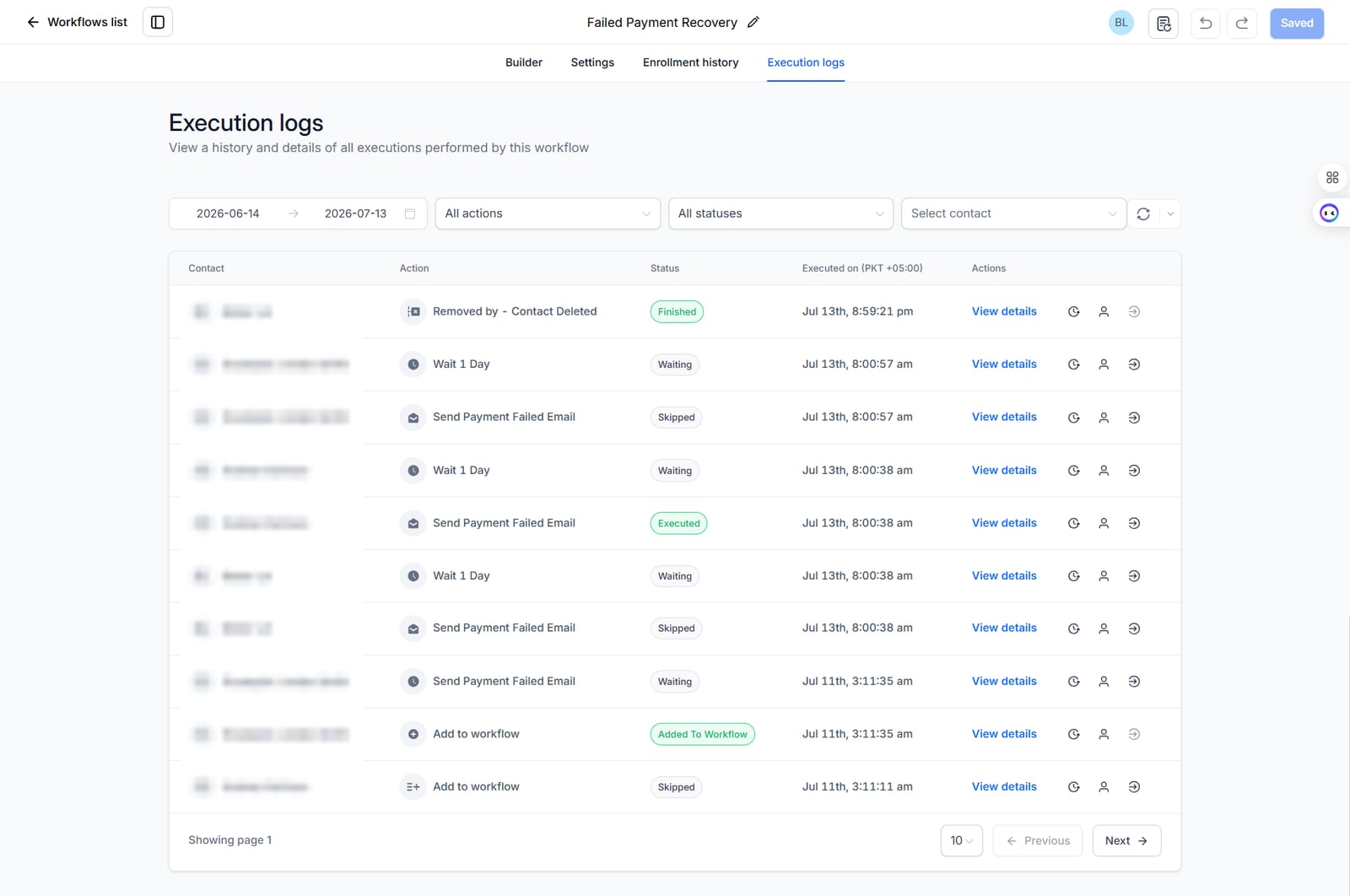Switch to the Builder tab
1350x896 pixels.
tap(524, 62)
